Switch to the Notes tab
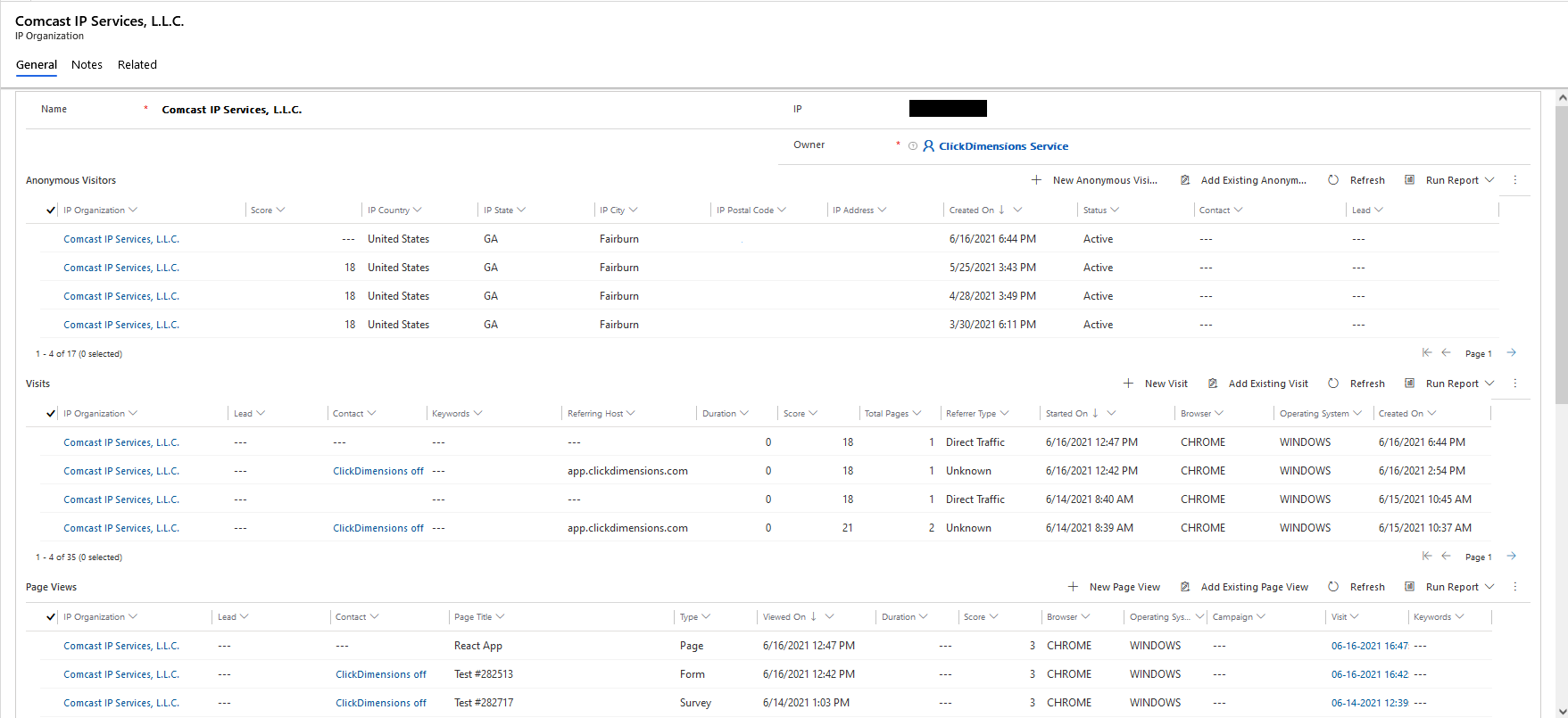The width and height of the screenshot is (1568, 718). pos(87,65)
